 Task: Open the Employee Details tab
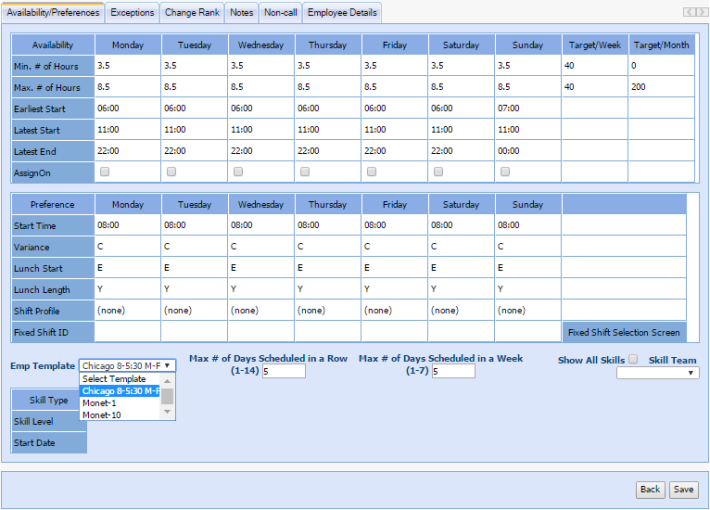(x=342, y=12)
